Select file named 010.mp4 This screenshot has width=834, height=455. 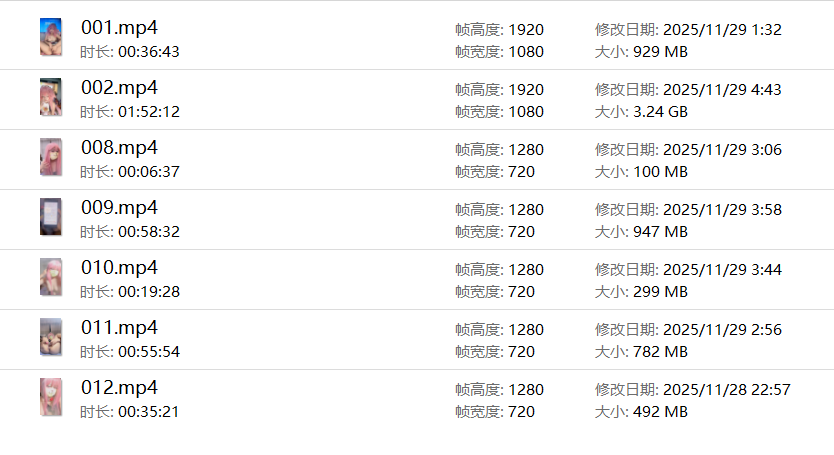[119, 268]
